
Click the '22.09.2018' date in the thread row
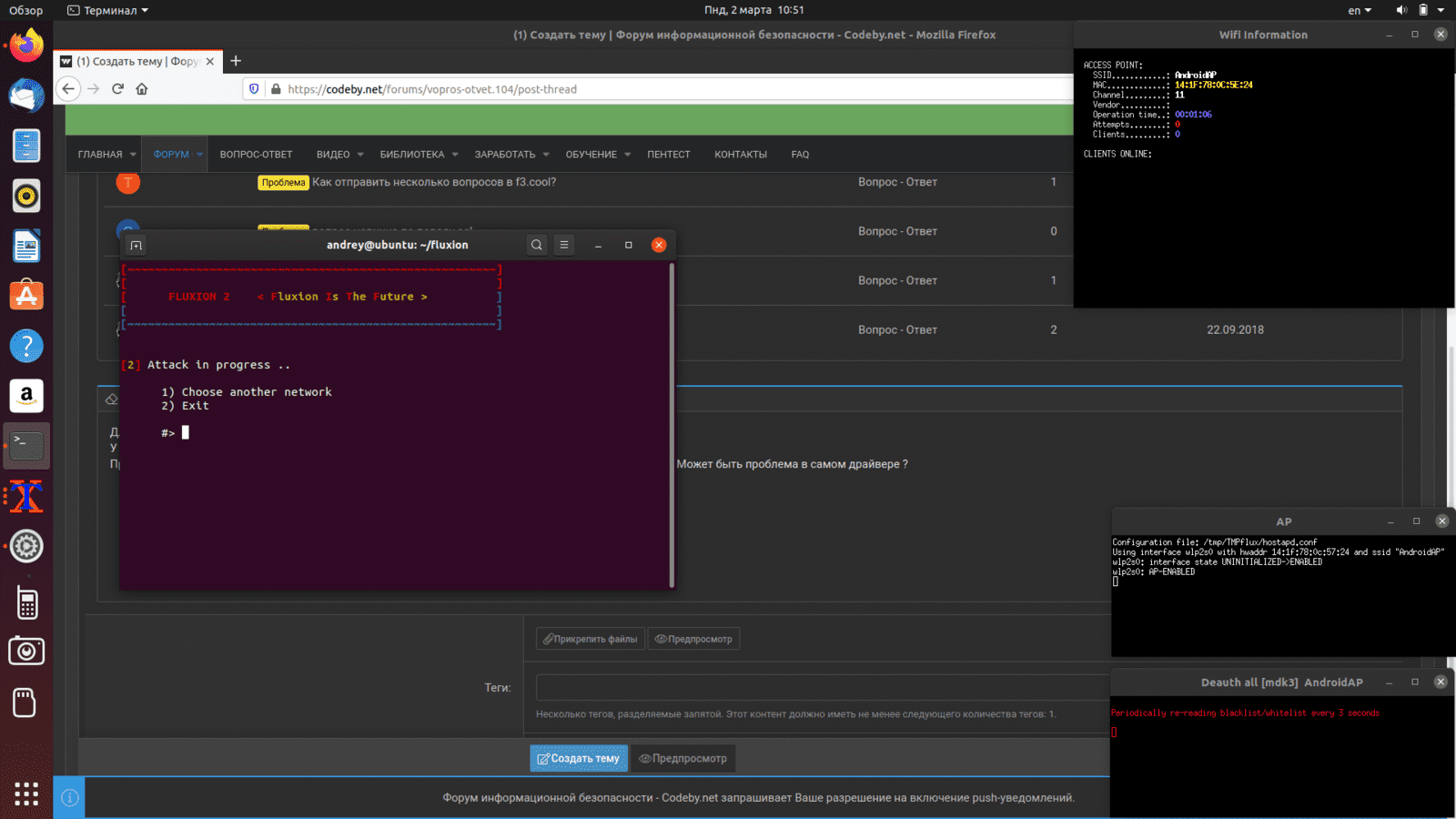click(x=1235, y=329)
